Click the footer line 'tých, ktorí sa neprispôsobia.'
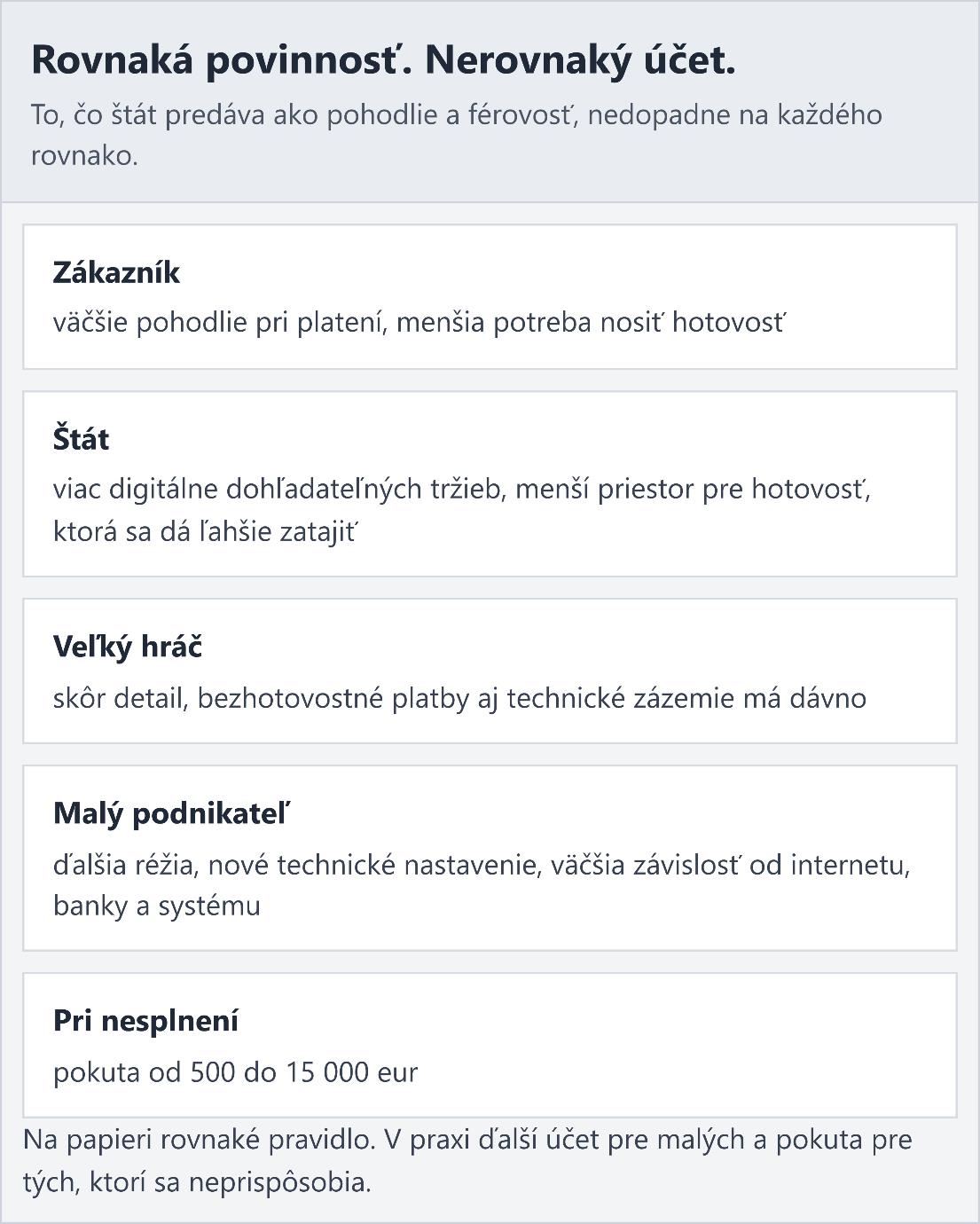Viewport: 980px width, 1224px height. pos(197,1182)
